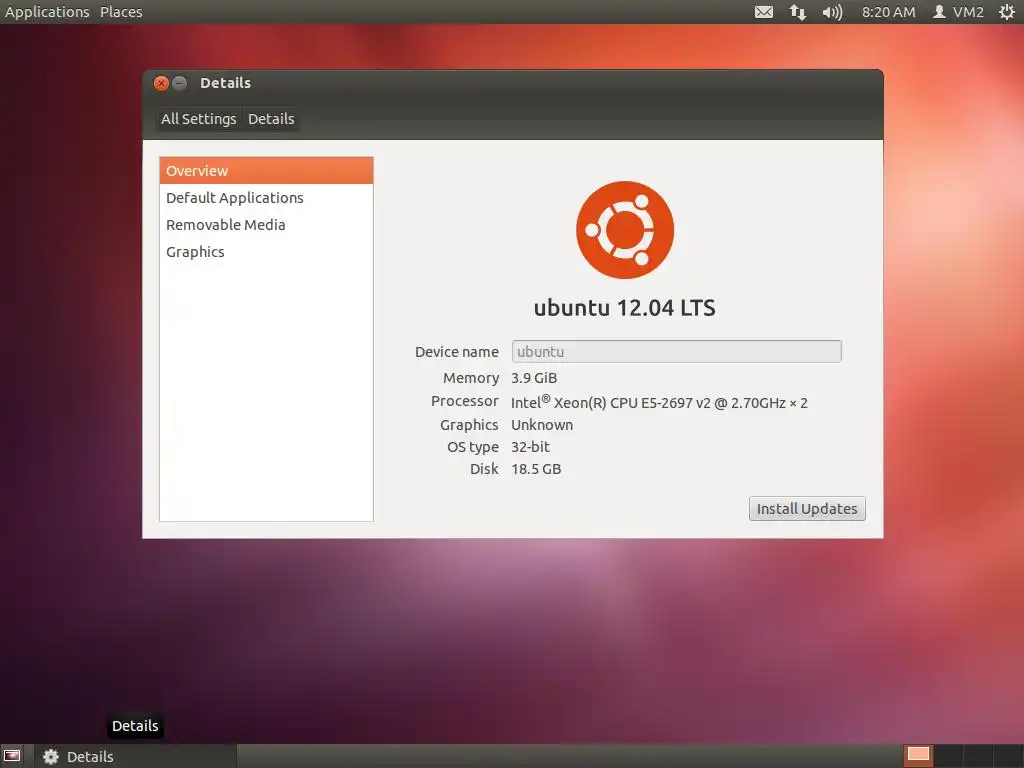Open the Places menu
Viewport: 1024px width, 768px height.
click(121, 12)
